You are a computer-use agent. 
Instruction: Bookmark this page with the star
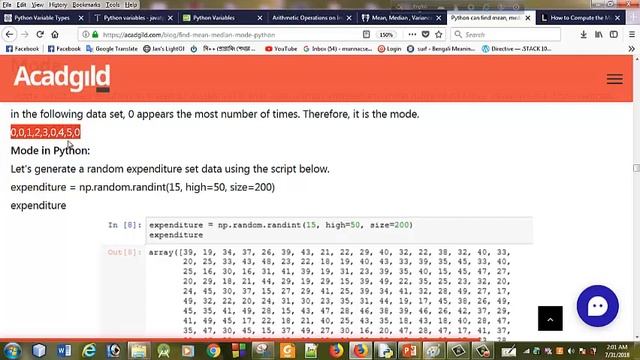(x=439, y=35)
